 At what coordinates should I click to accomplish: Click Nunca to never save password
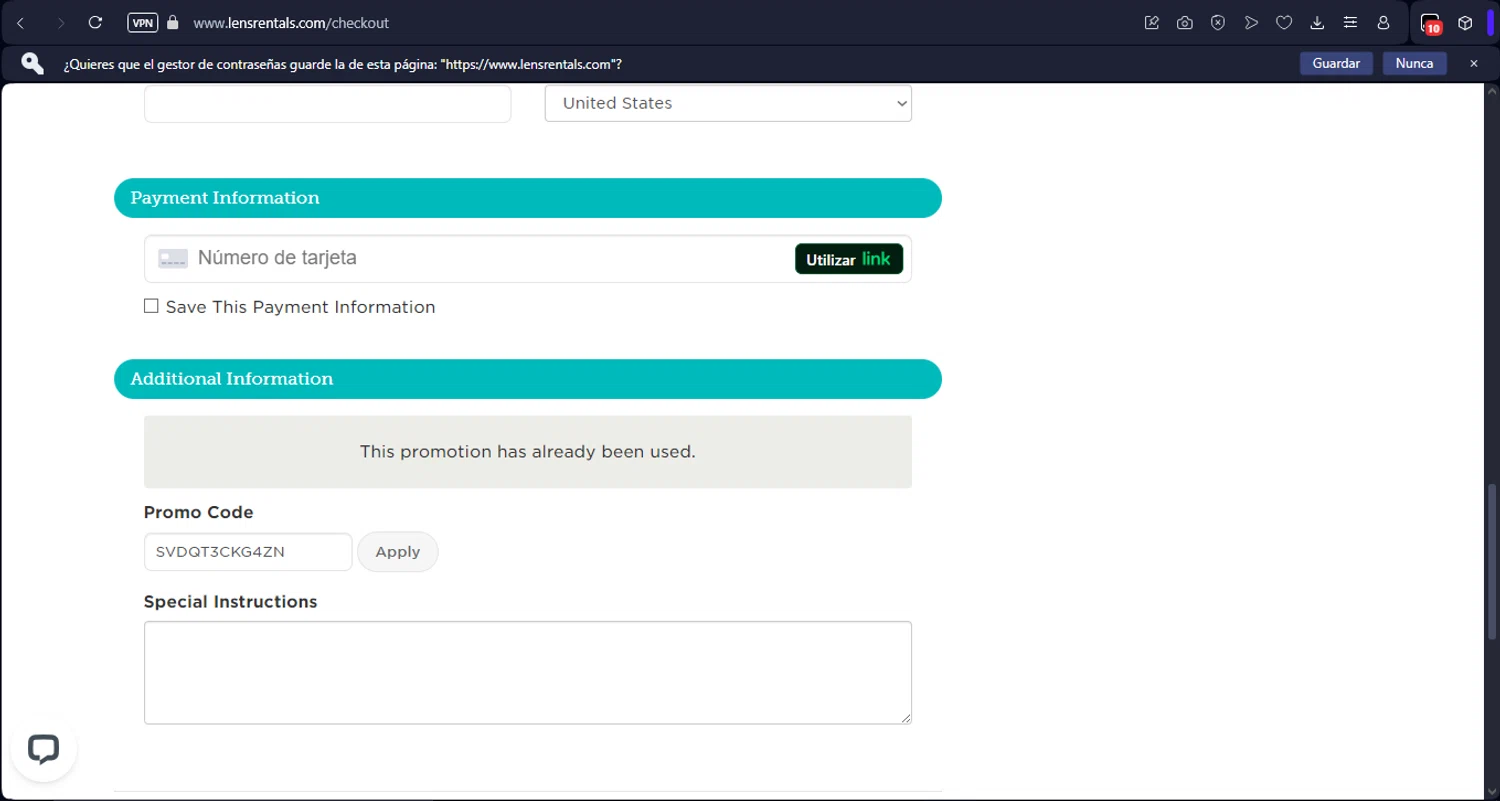coord(1414,64)
